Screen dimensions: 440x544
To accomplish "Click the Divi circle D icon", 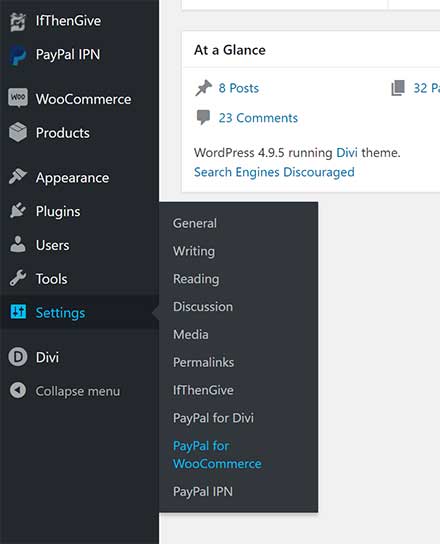I will click(18, 357).
